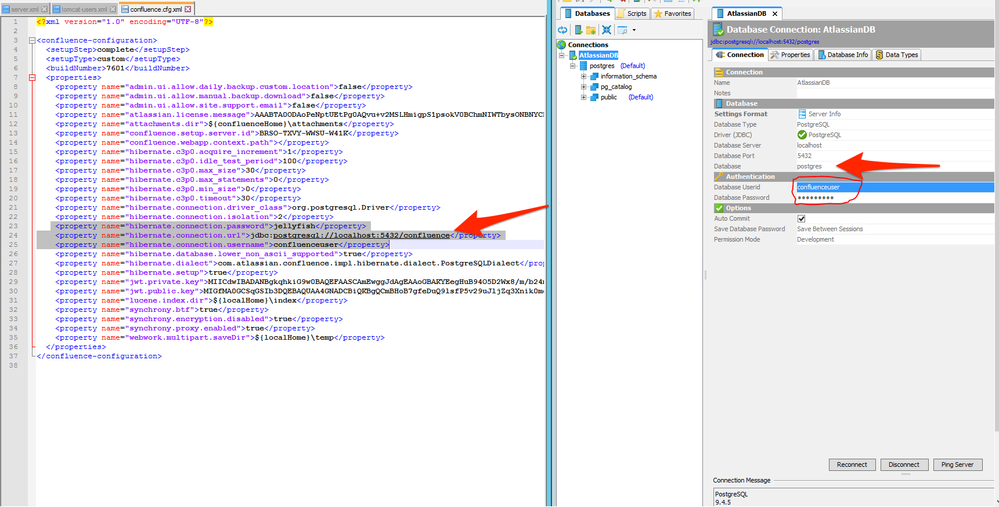Open the Data Types sub-tab

pos(897,55)
